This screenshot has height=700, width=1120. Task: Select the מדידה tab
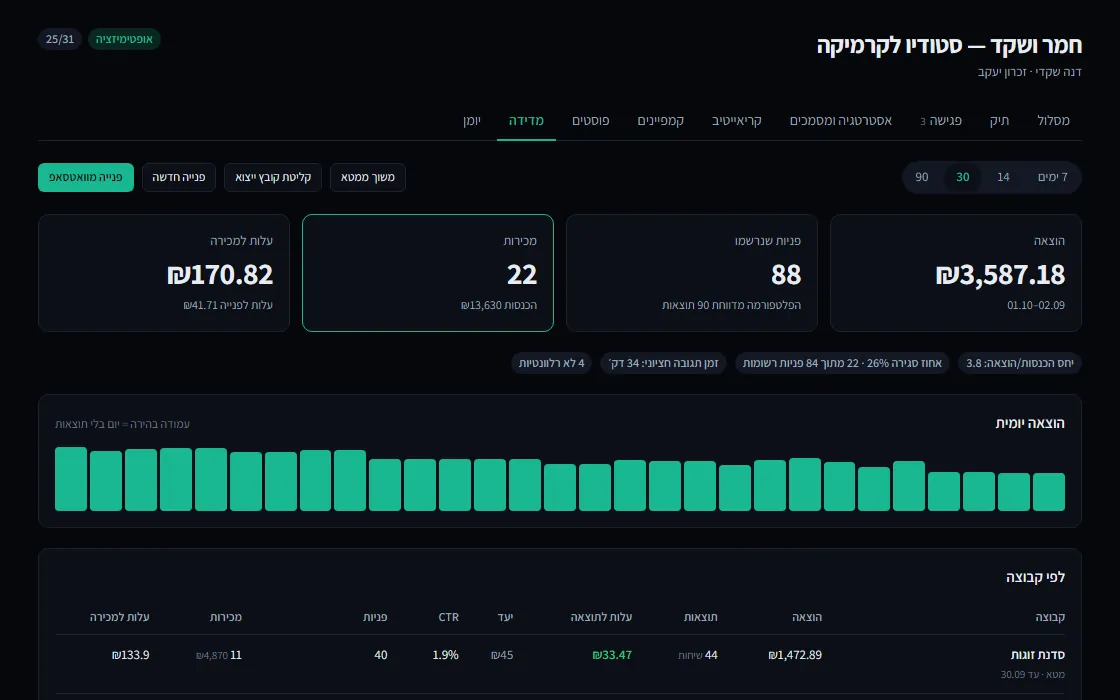pyautogui.click(x=526, y=120)
